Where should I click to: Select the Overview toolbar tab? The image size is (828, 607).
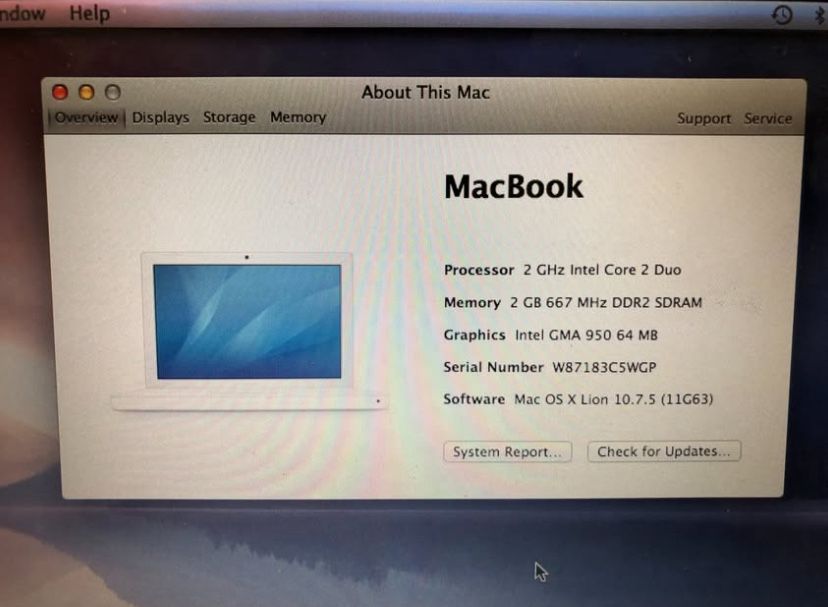pyautogui.click(x=85, y=117)
